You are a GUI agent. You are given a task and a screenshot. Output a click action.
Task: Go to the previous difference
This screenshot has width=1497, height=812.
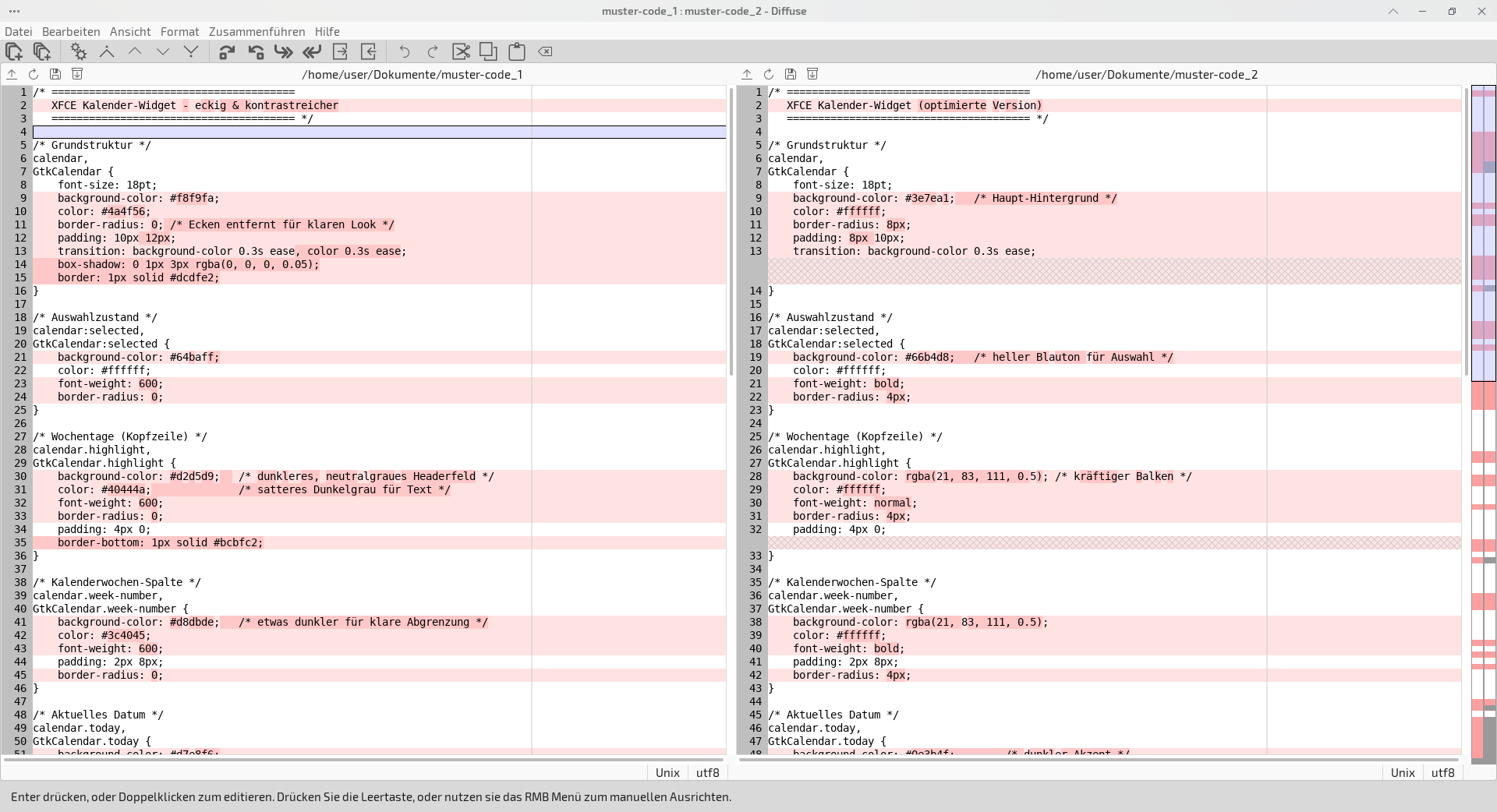(135, 51)
